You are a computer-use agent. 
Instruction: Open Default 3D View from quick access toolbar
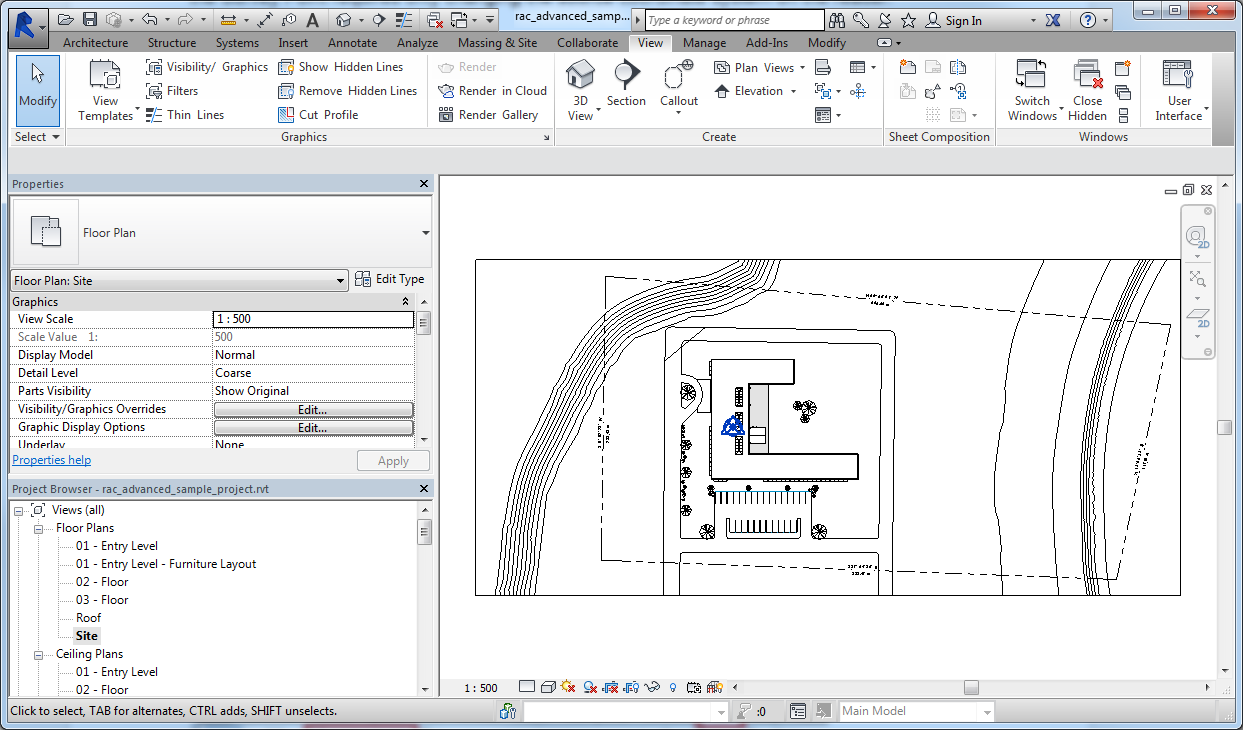pos(344,20)
